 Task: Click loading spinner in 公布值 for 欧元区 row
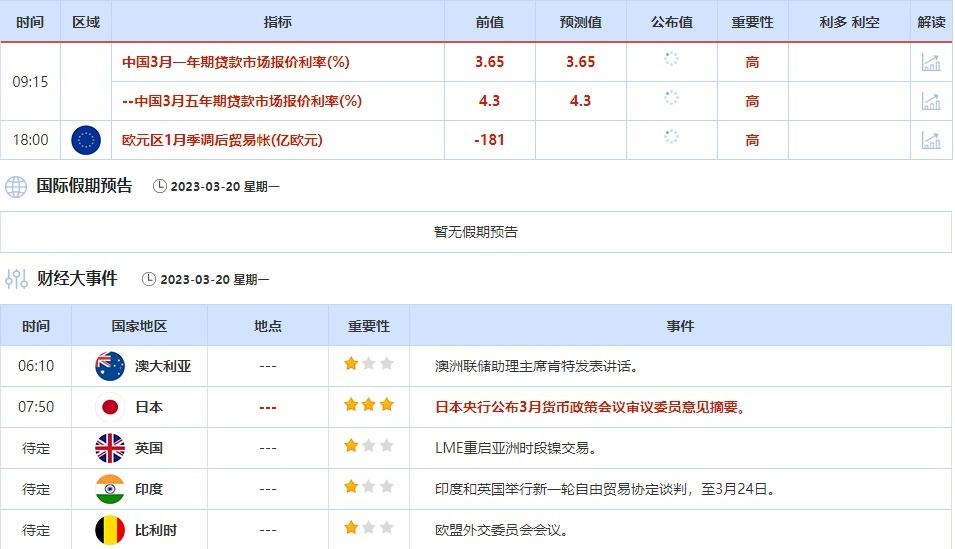tap(671, 138)
